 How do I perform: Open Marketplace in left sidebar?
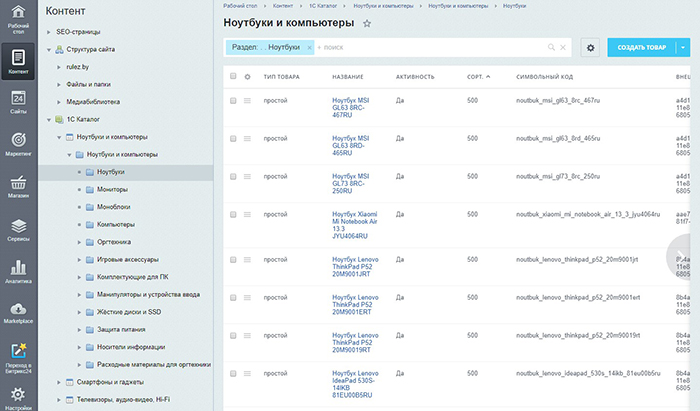[x=18, y=312]
